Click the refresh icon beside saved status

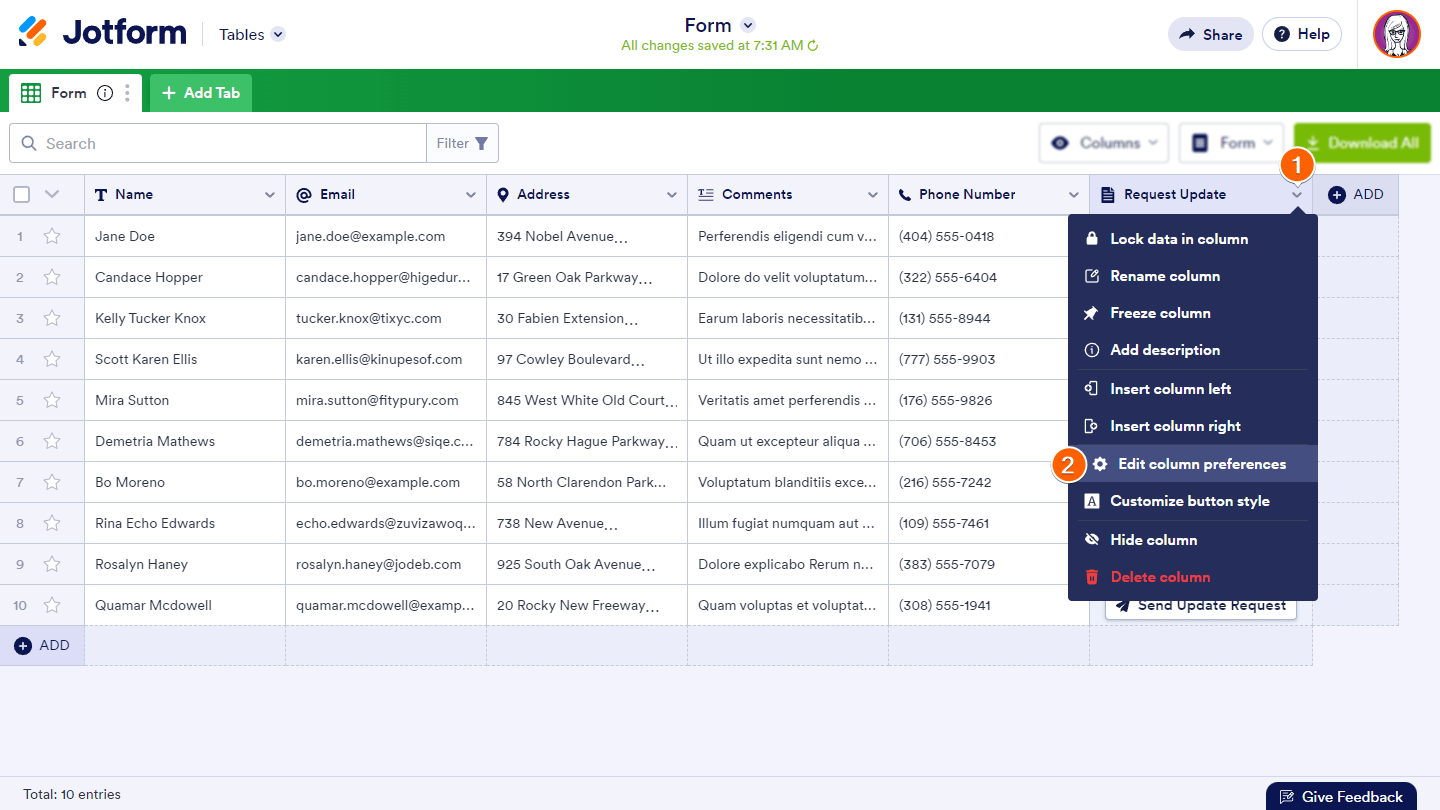(x=813, y=46)
